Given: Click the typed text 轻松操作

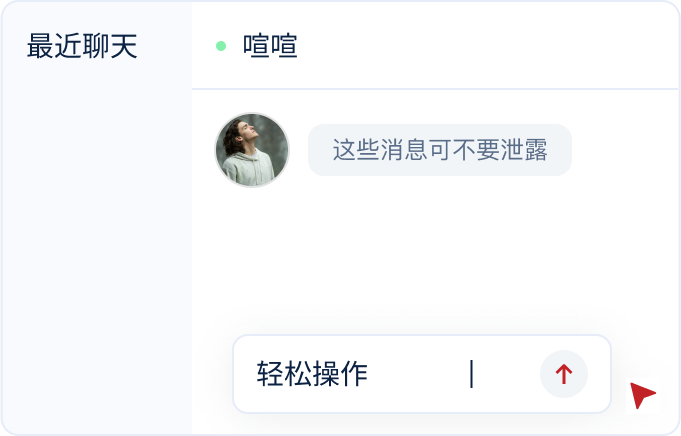Looking at the screenshot, I should coord(312,374).
